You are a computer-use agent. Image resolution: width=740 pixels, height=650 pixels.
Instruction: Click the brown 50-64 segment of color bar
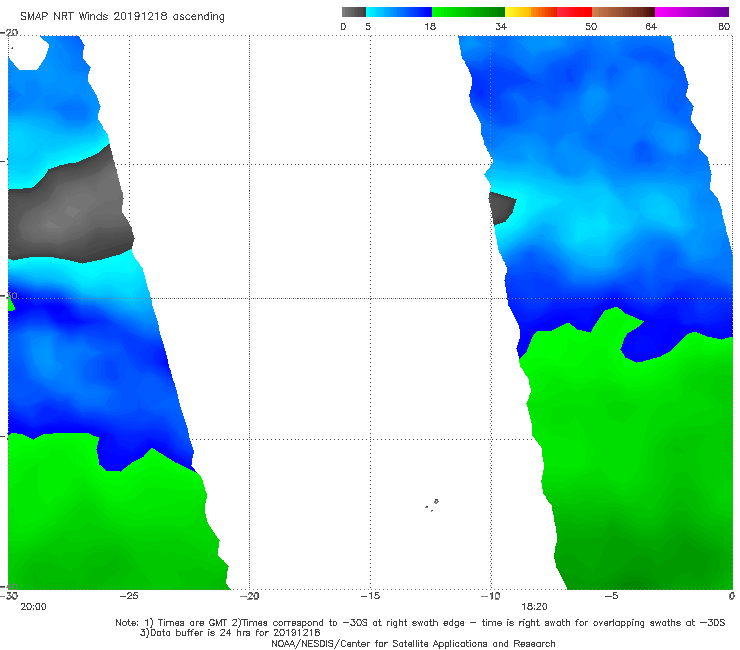coord(623,12)
